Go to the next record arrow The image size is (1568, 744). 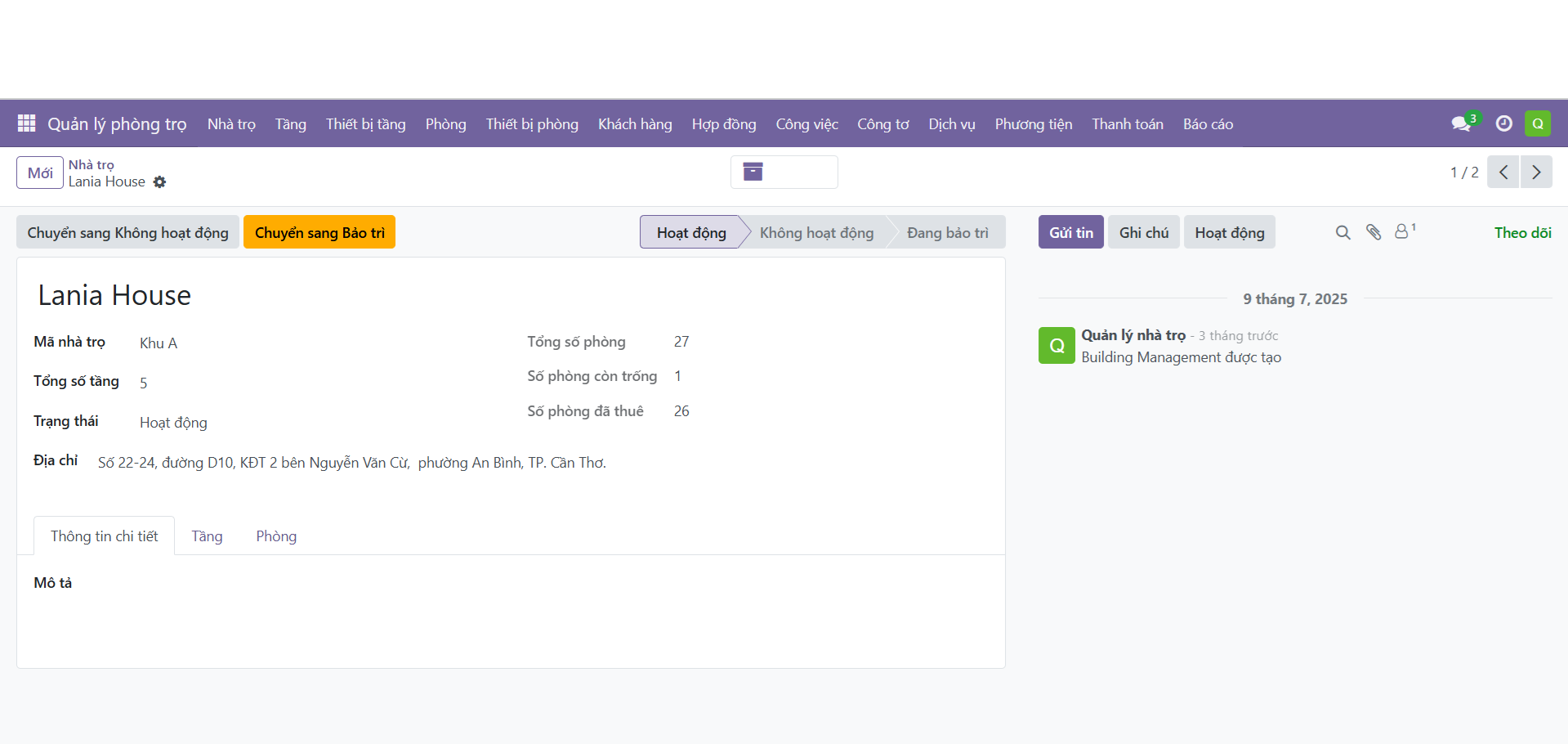(x=1536, y=172)
